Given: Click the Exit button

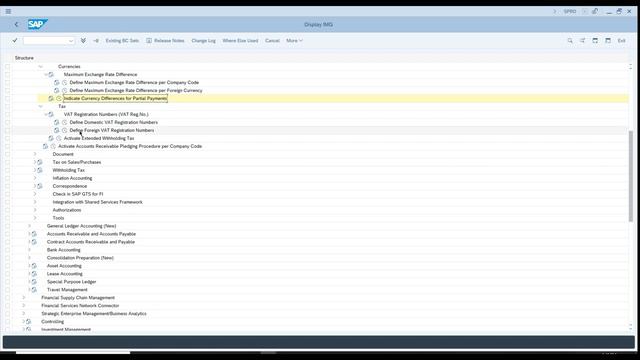Looking at the screenshot, I should pyautogui.click(x=621, y=40).
